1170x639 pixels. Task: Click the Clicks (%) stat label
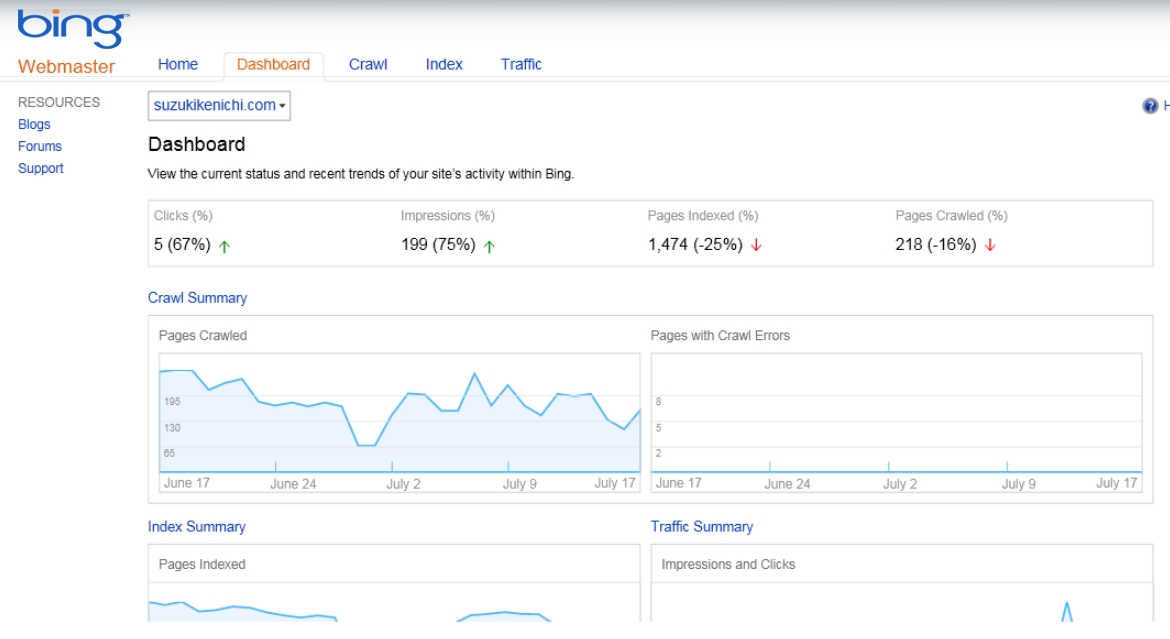(183, 216)
